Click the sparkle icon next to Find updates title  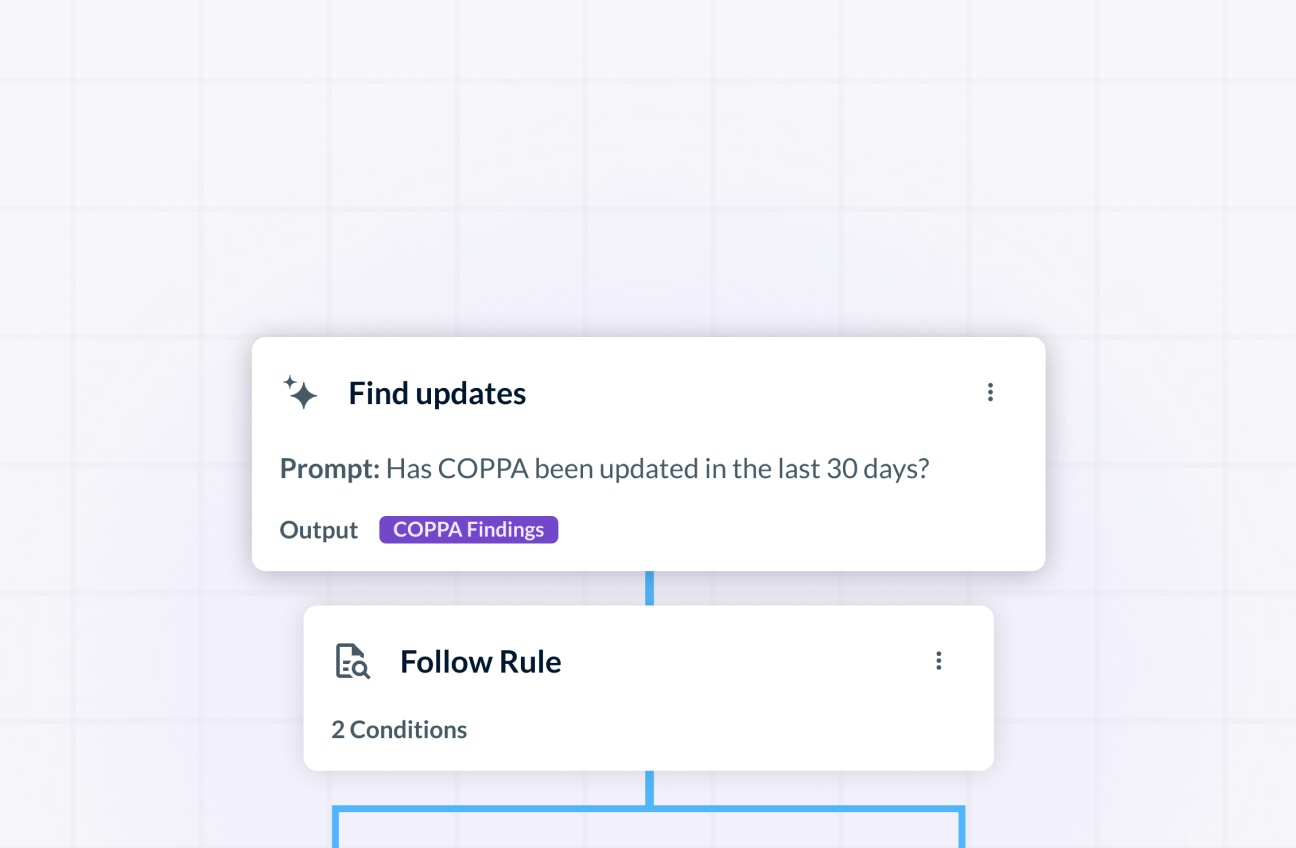pos(300,392)
